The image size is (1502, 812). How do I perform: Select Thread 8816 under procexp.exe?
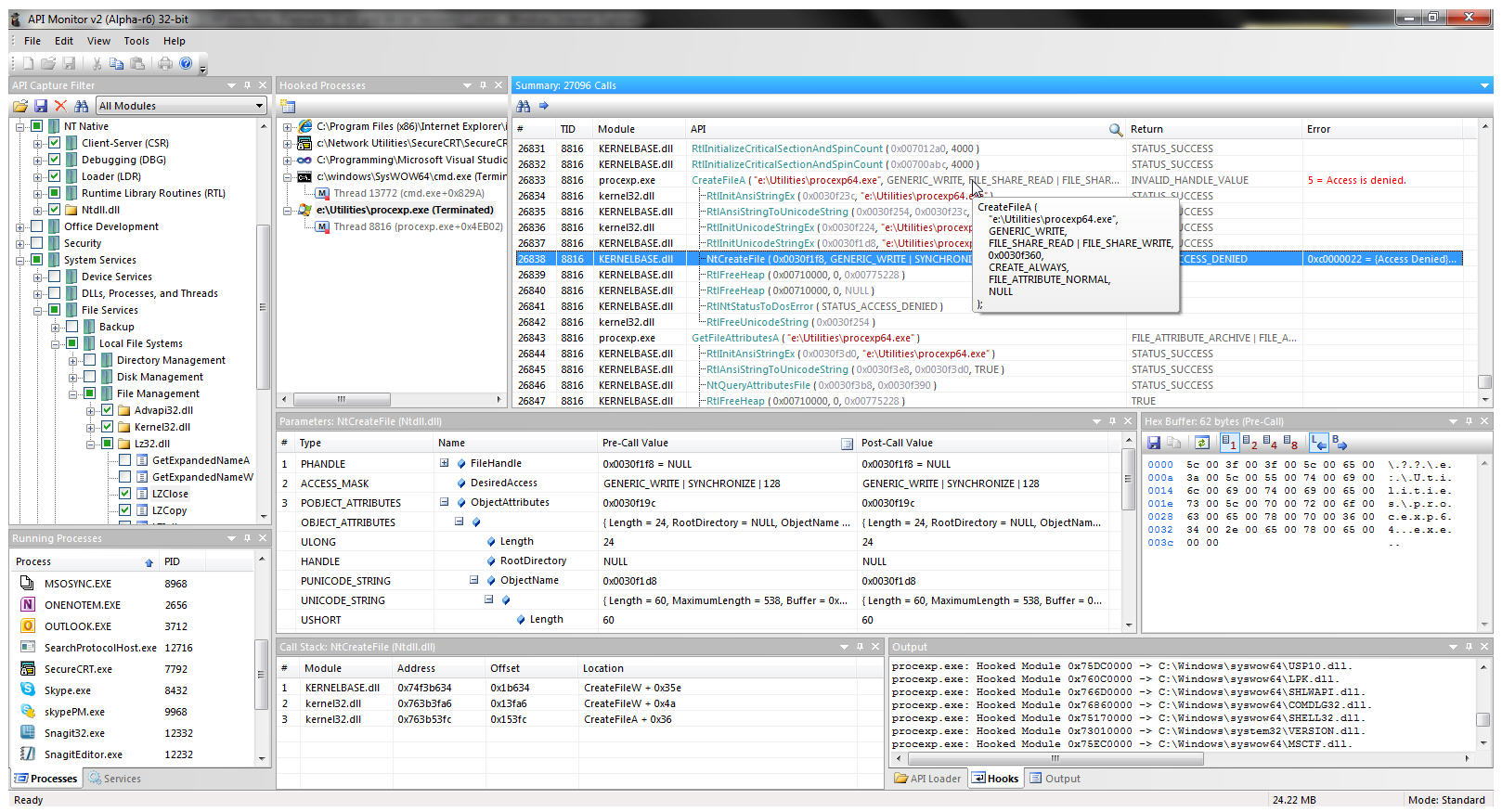pos(418,226)
